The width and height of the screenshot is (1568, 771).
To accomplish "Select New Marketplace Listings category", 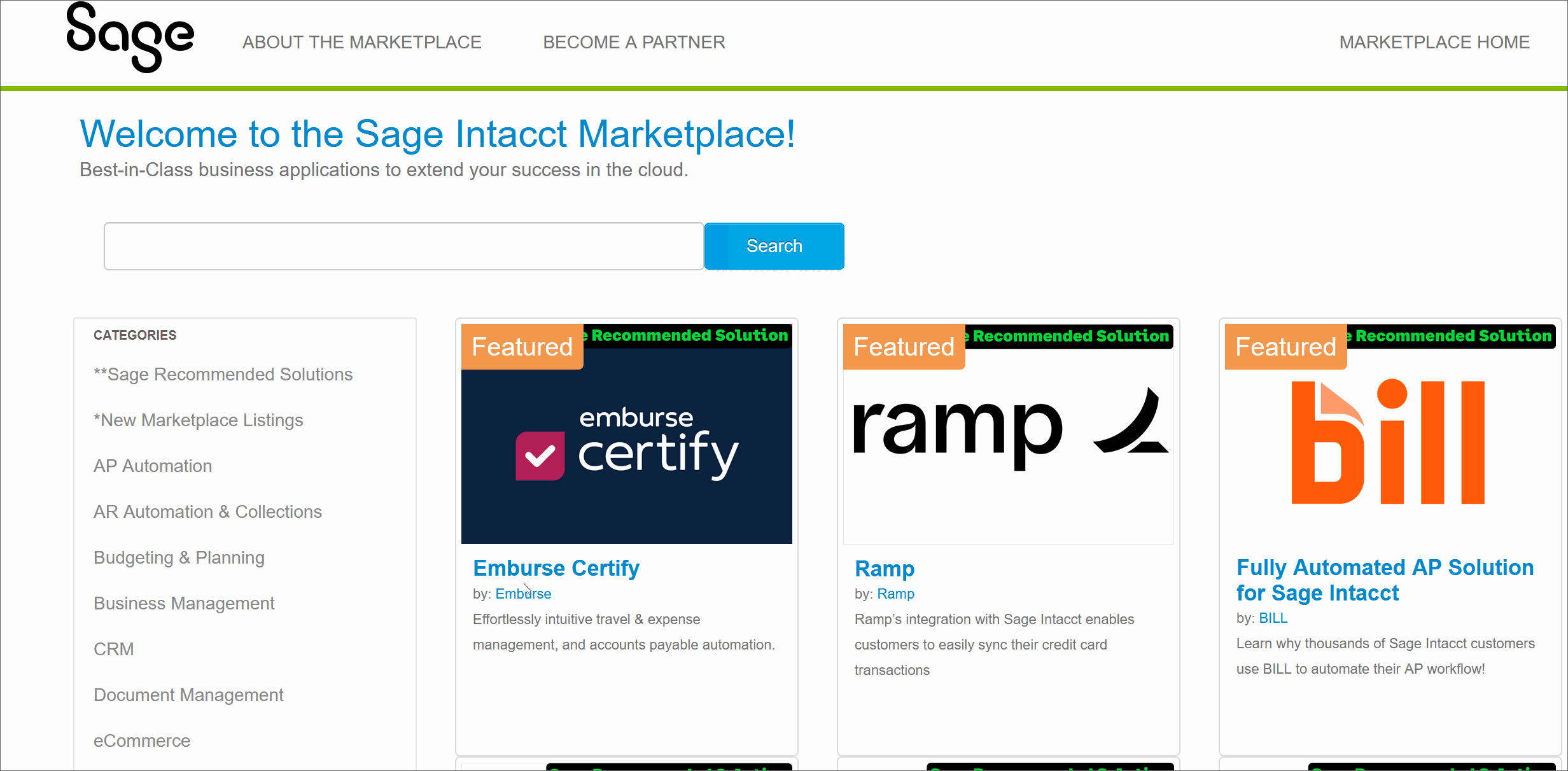I will point(198,420).
